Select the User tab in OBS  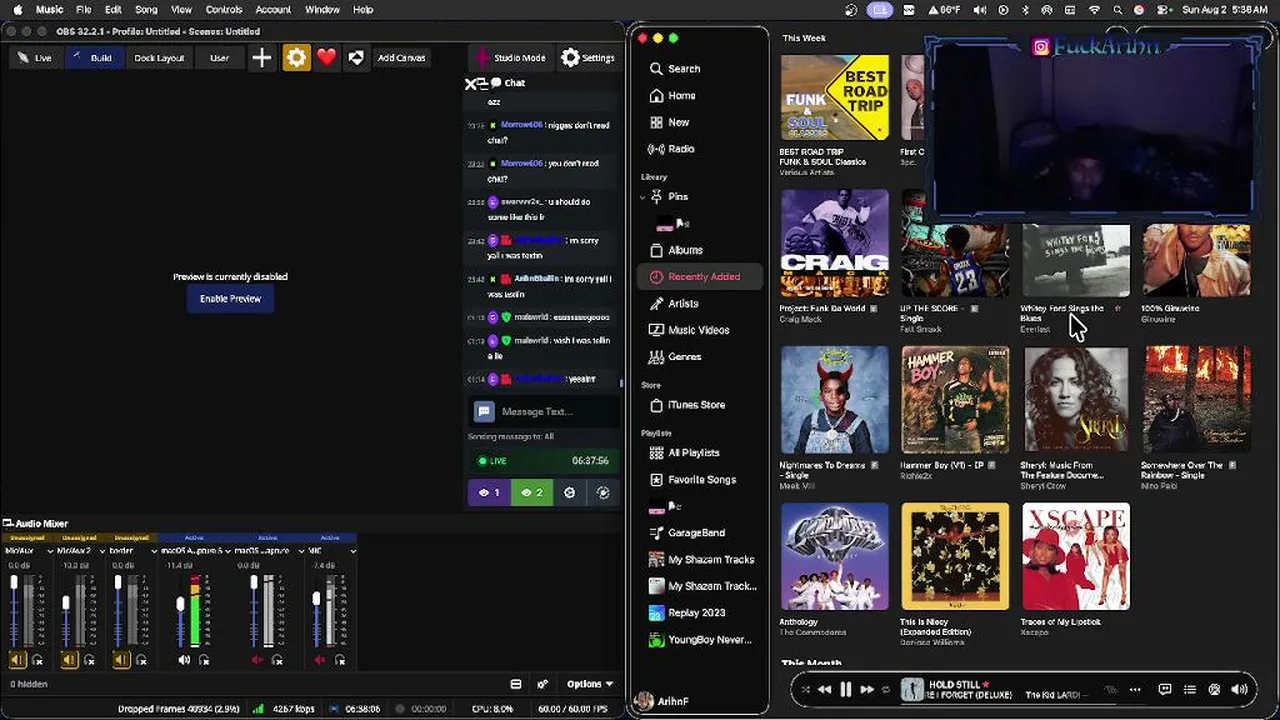[219, 58]
